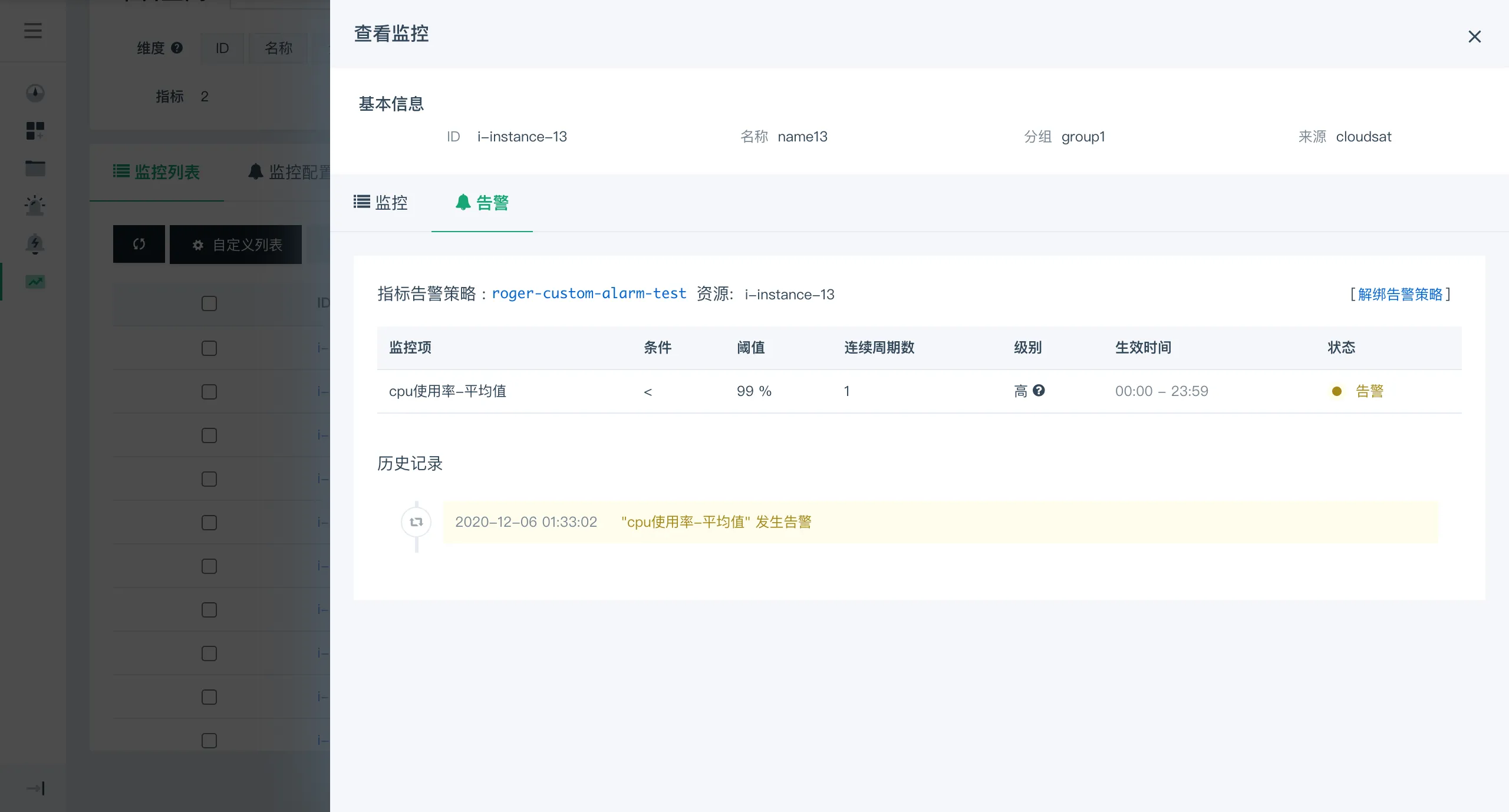1509x812 pixels.
Task: Check the second row checkbox
Action: tap(209, 392)
